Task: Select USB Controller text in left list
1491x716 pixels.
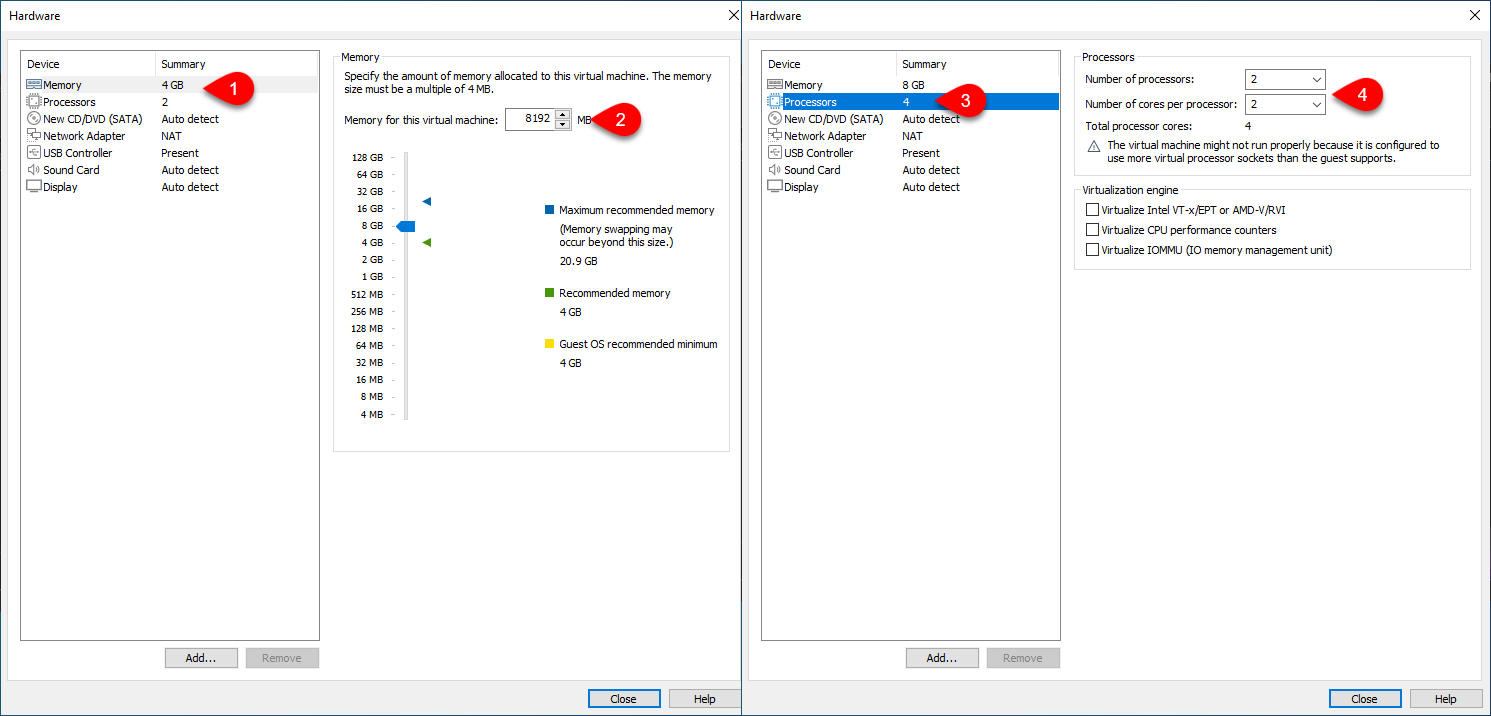Action: coord(78,153)
